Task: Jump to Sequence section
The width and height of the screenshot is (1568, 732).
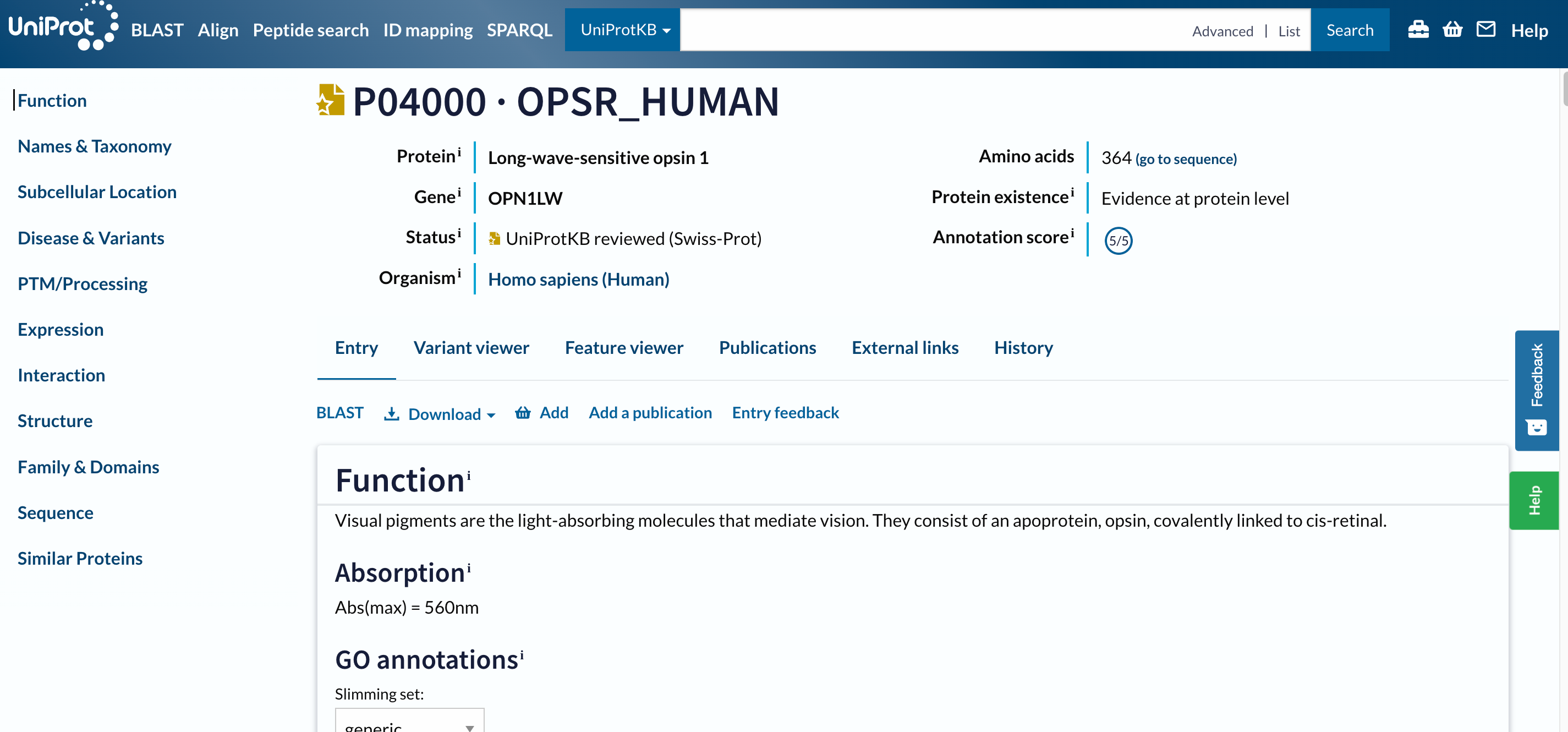Action: coord(56,513)
